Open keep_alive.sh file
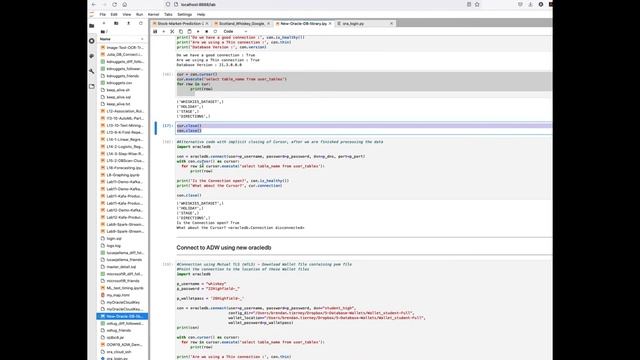 (x=122, y=90)
